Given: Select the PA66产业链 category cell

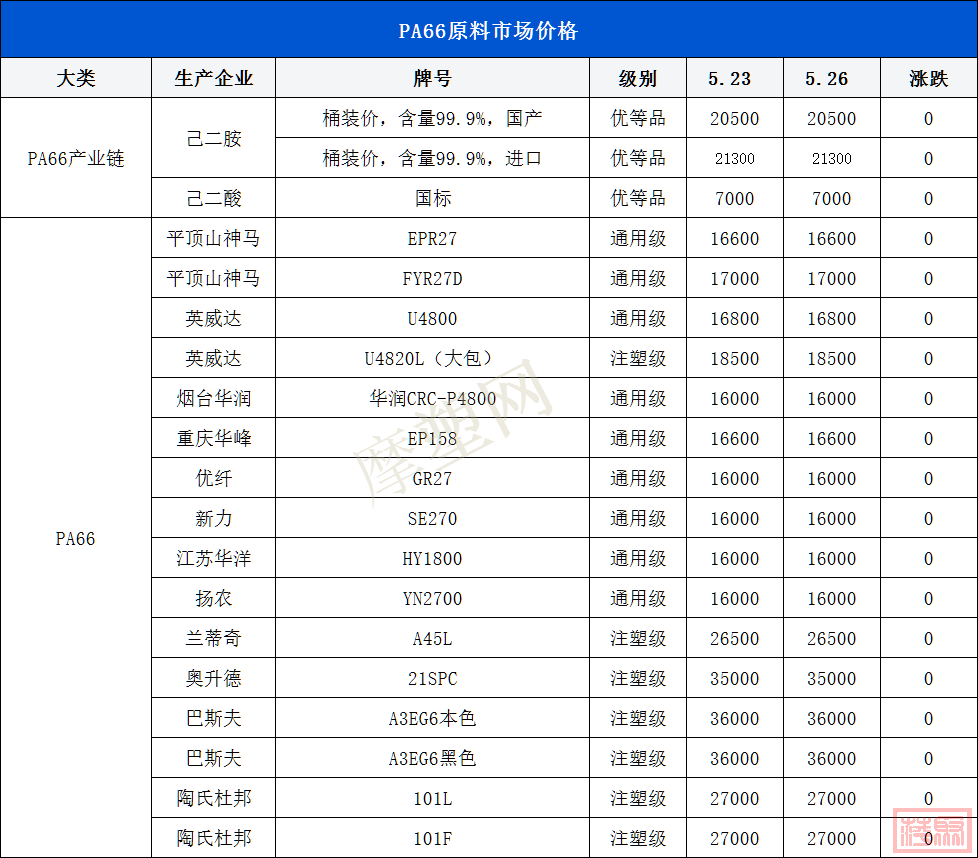Looking at the screenshot, I should (x=75, y=158).
